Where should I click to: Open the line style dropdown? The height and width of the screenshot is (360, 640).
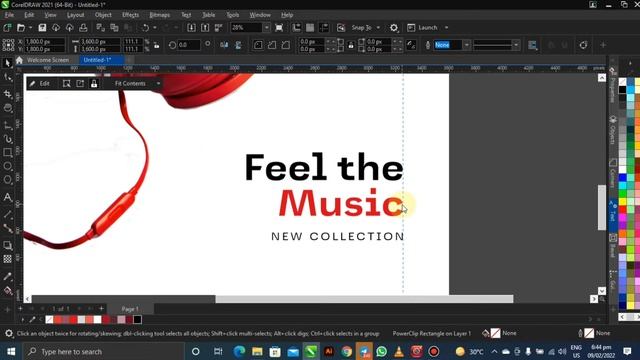pos(516,45)
